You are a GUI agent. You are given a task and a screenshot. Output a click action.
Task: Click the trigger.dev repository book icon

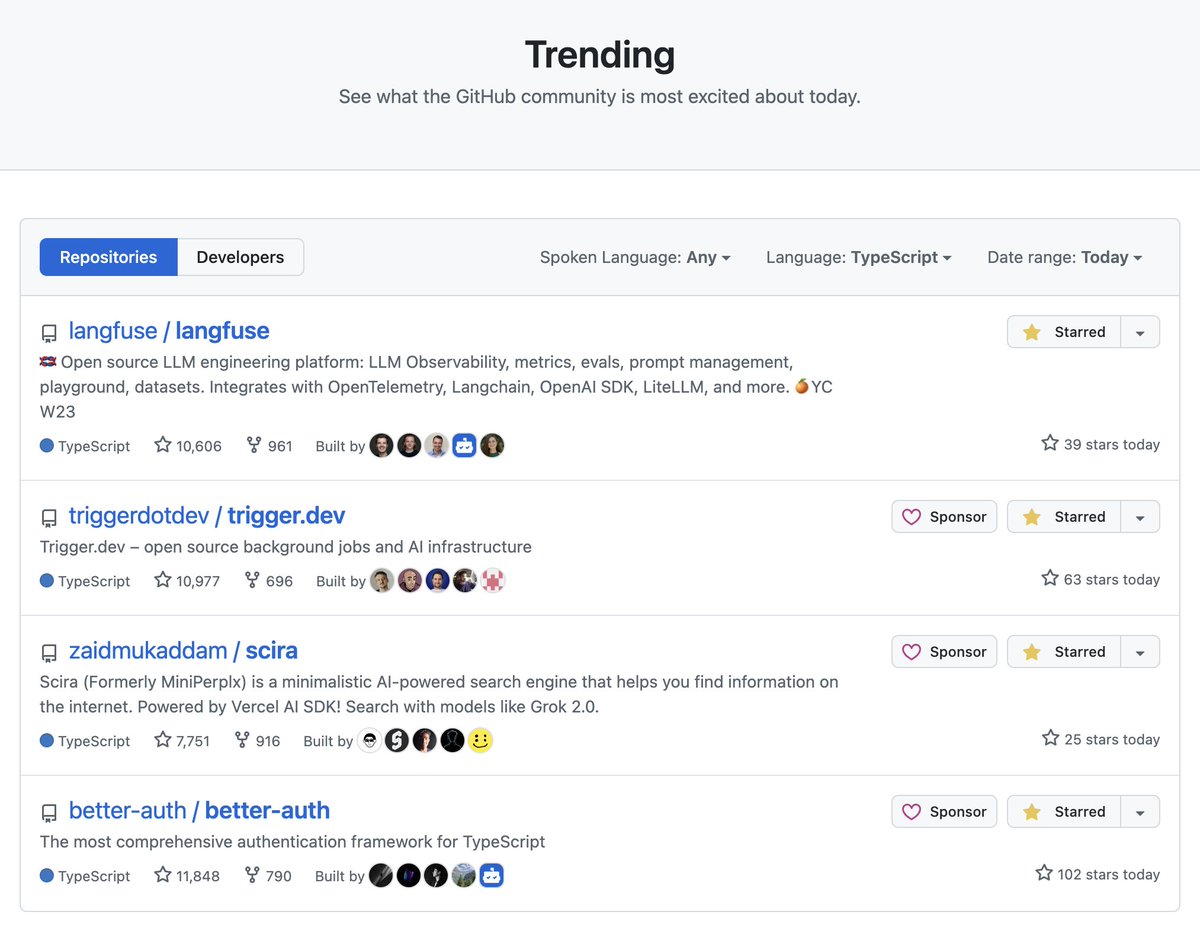49,518
